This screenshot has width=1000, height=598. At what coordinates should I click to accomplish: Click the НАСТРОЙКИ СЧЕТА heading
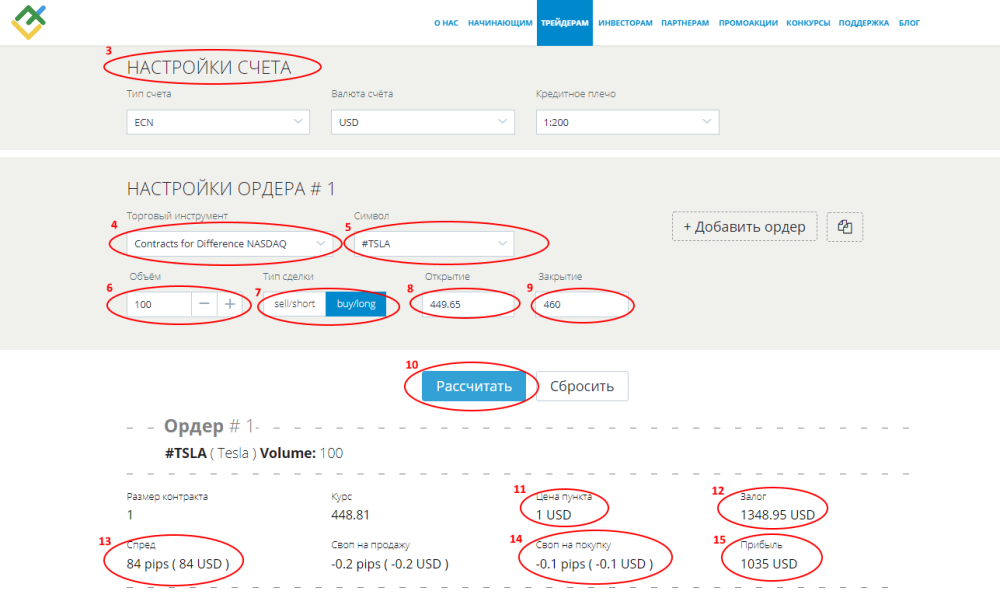coord(209,67)
